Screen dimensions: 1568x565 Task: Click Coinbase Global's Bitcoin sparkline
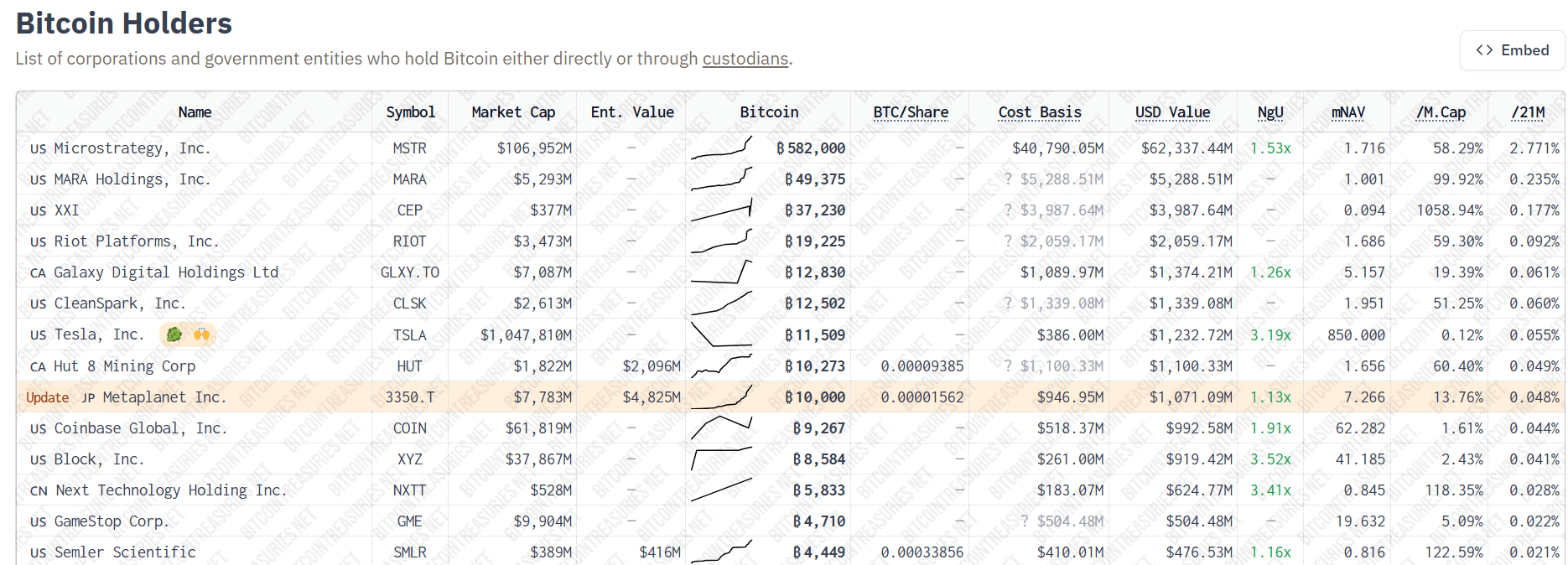[721, 428]
